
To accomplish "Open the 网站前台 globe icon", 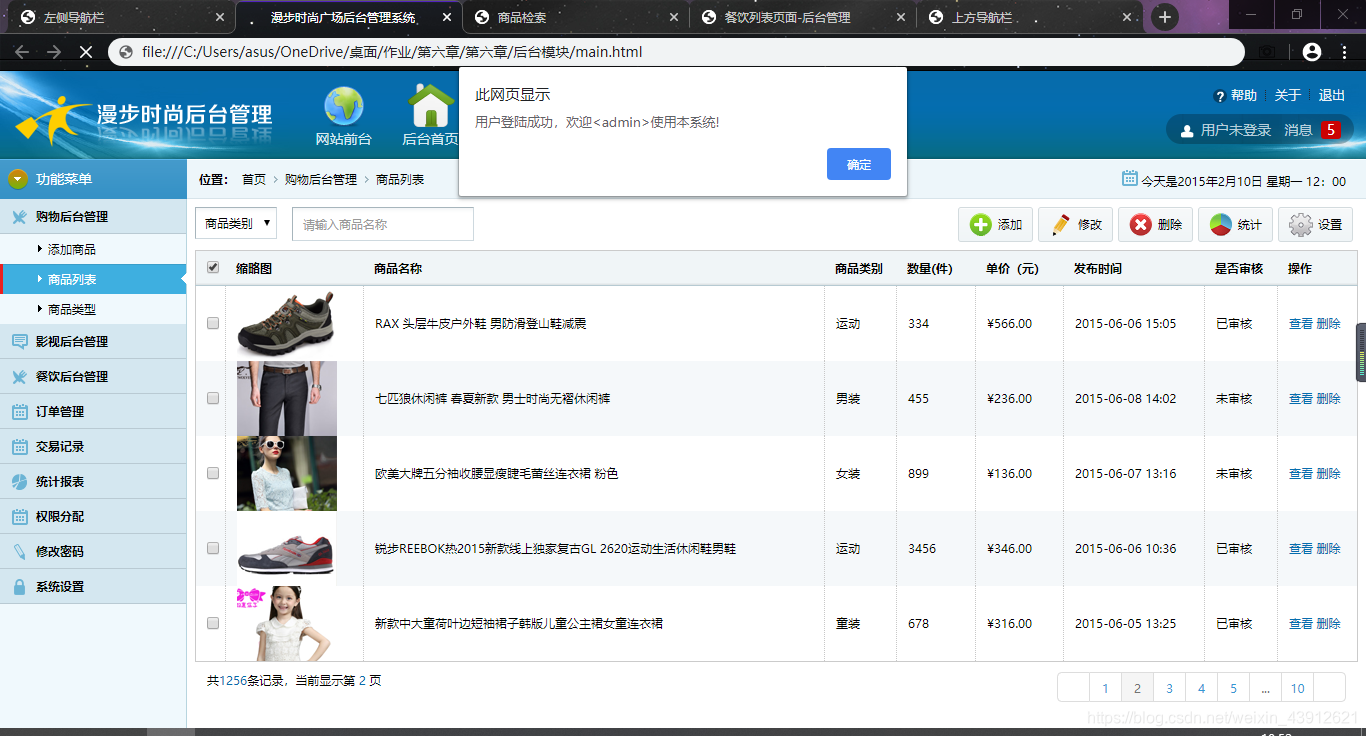I will point(344,106).
